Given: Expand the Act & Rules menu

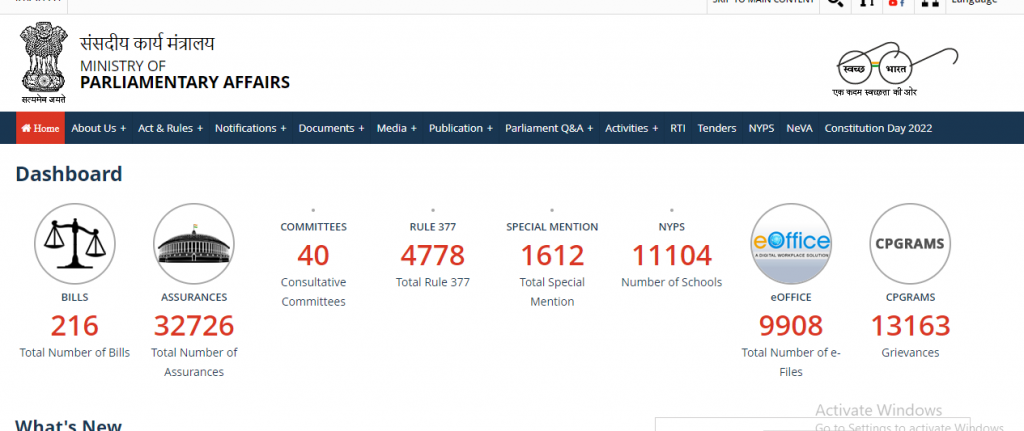Looking at the screenshot, I should tap(170, 128).
